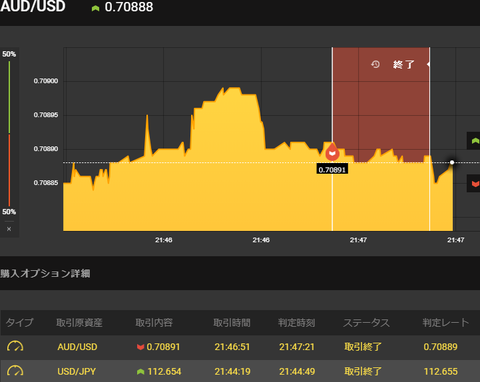480x382 pixels.
Task: Click 取引終了 status in AUD/USD row
Action: click(x=363, y=347)
